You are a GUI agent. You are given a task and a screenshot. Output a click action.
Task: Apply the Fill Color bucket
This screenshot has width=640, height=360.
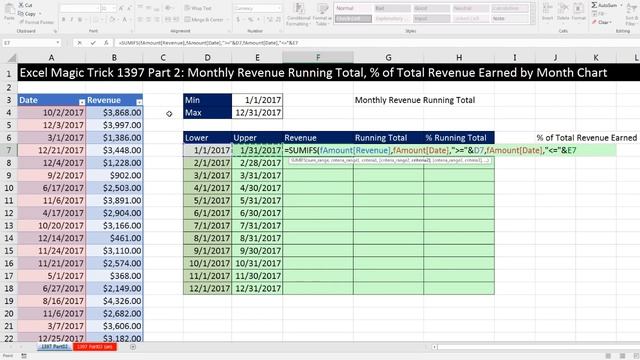112,20
